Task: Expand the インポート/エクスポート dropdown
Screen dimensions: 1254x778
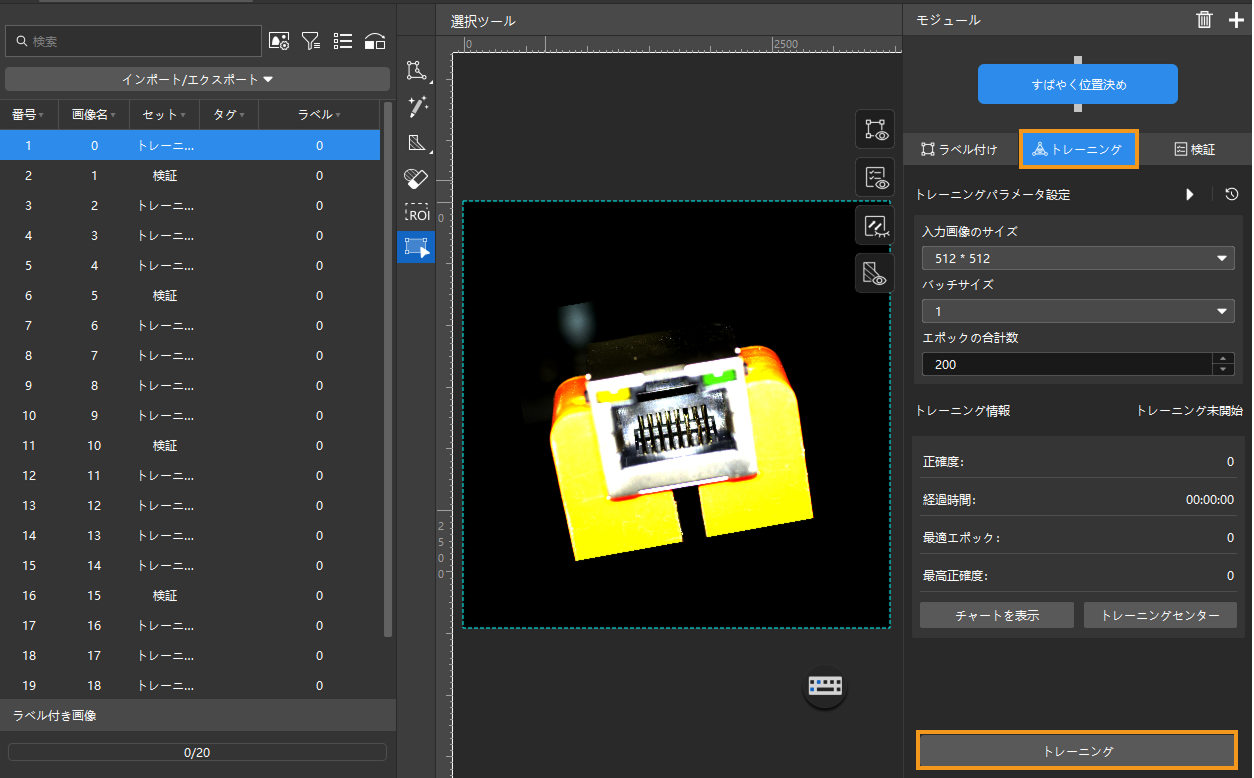Action: (x=197, y=79)
